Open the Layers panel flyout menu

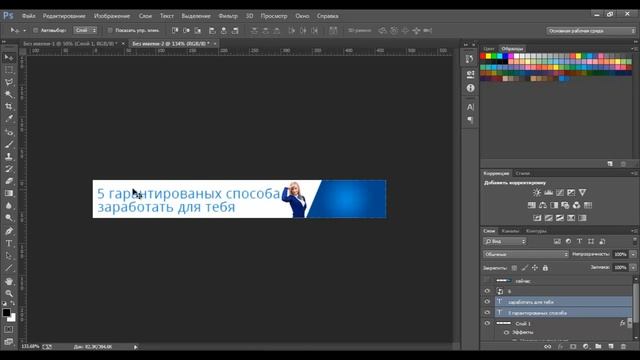(634, 231)
